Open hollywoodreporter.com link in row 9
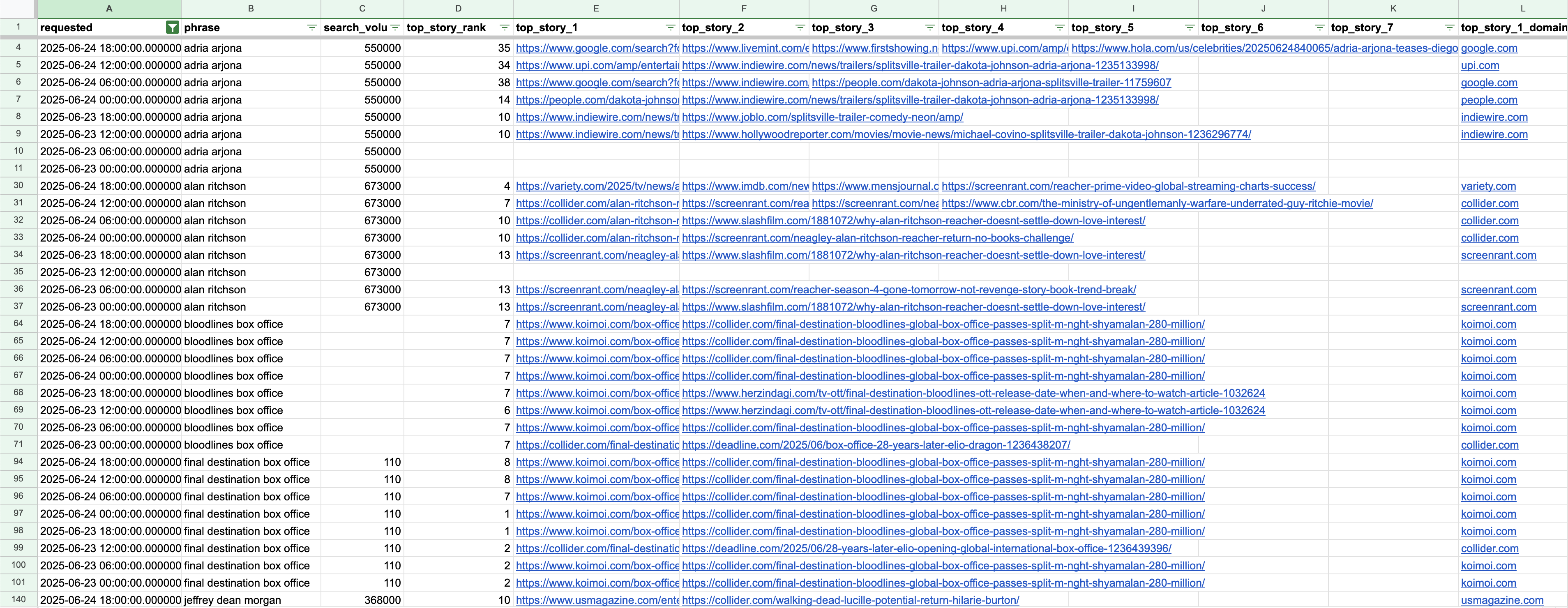The height and width of the screenshot is (608, 1568). [966, 134]
